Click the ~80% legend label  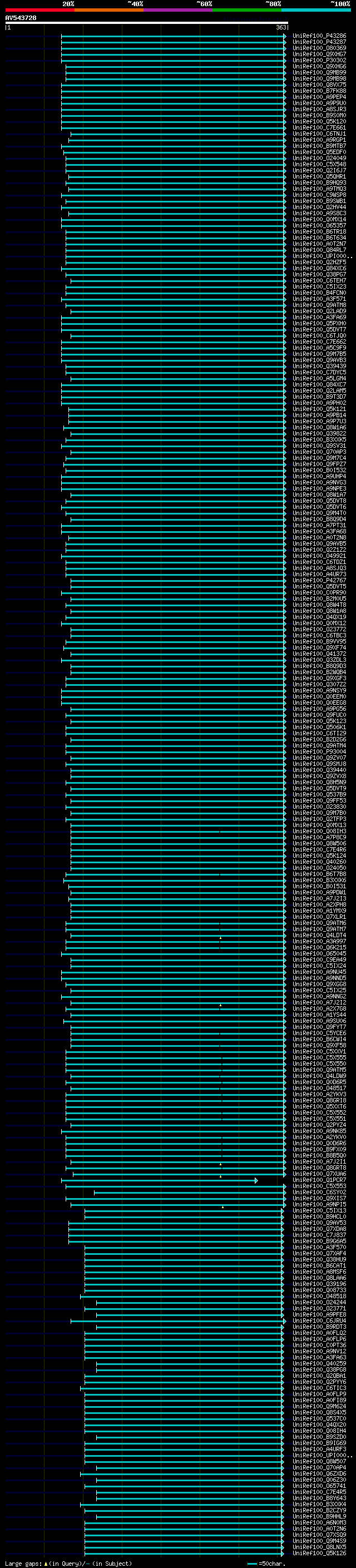273,4
